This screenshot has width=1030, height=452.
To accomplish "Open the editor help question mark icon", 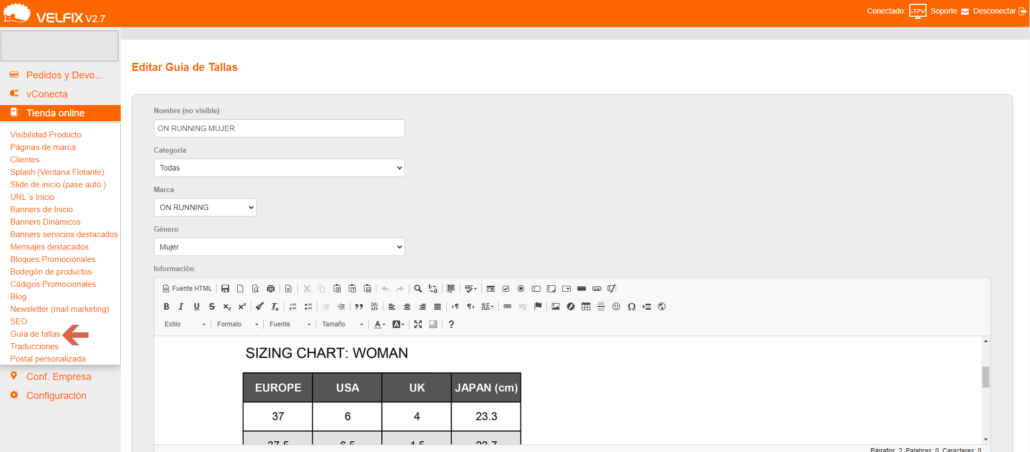I will pyautogui.click(x=451, y=325).
